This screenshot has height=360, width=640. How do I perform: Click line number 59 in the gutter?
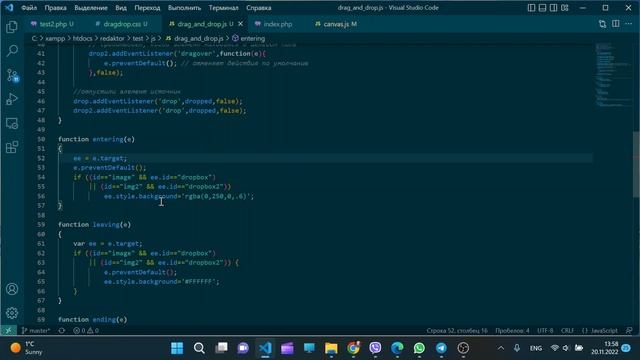41,224
